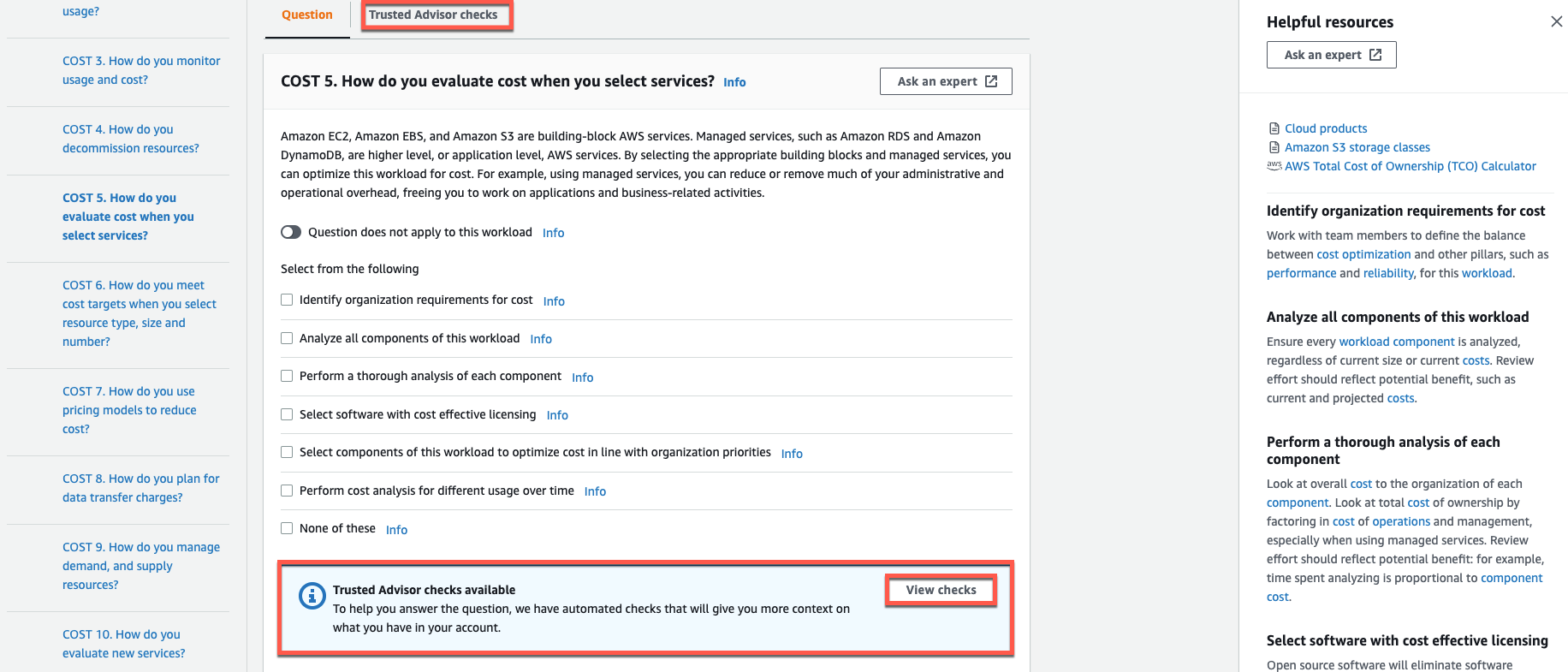Click external-link icon on Helpful resources Ask an expert

point(1375,54)
